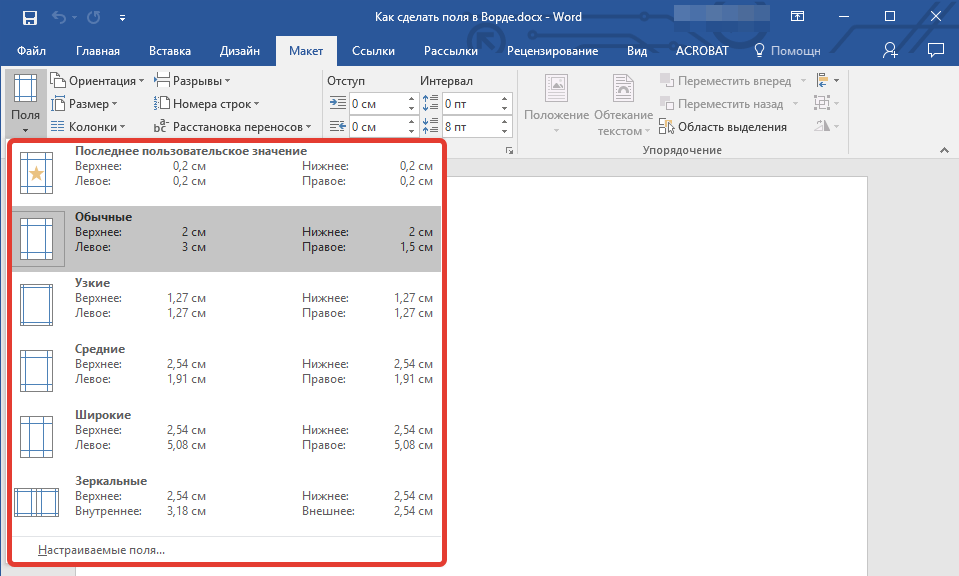959x576 pixels.
Task: Open the Файл menu
Action: click(31, 51)
